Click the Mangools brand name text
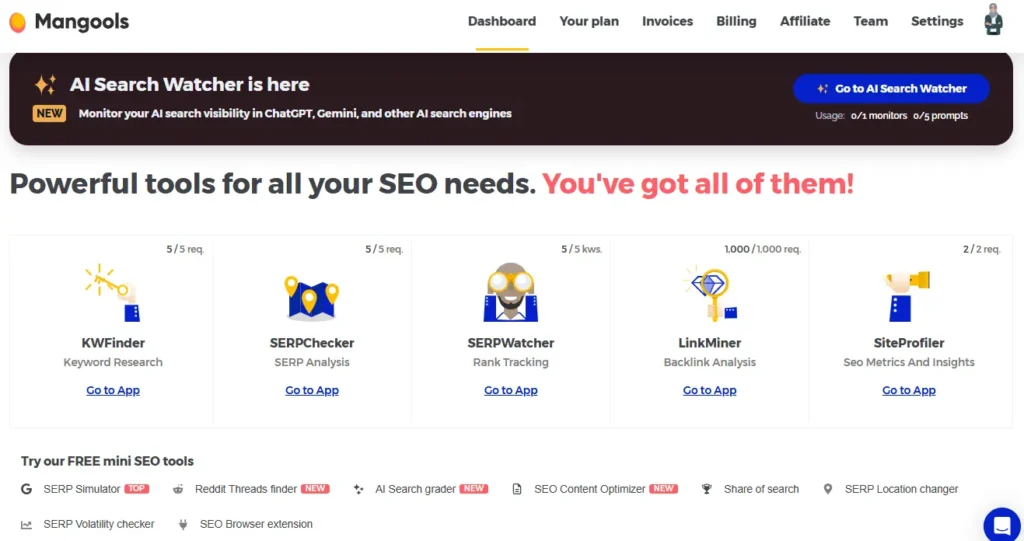The image size is (1024, 541). tap(82, 22)
